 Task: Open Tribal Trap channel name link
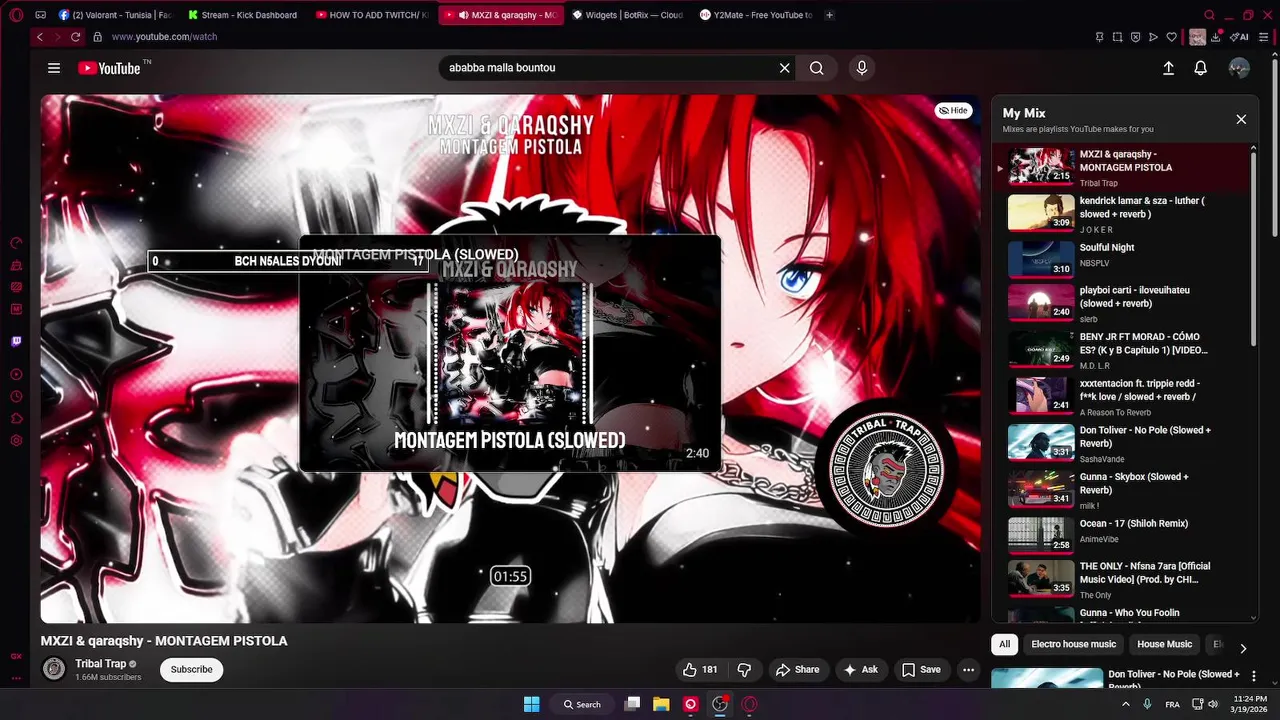(100, 664)
